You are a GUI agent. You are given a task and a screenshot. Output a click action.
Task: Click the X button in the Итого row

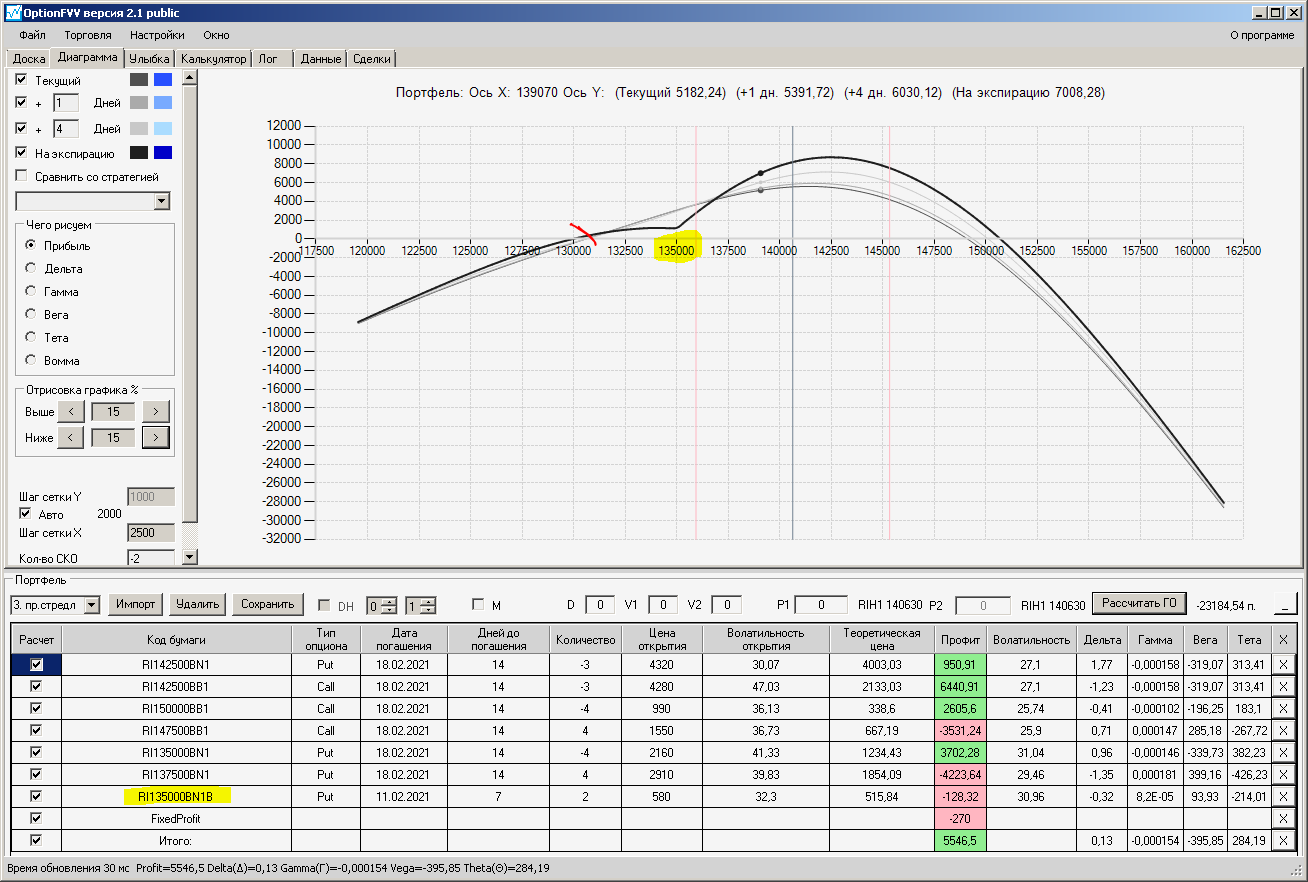click(1283, 840)
